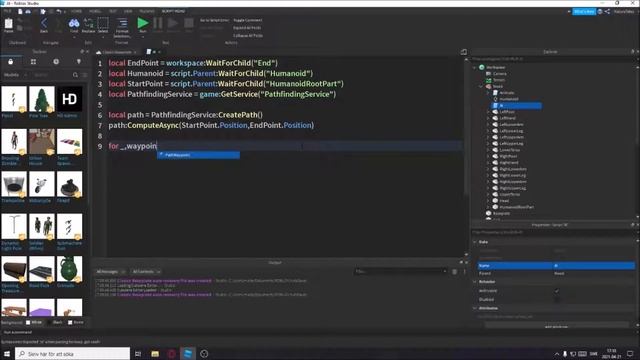Click Collapse All Folds
The image size is (640, 360).
point(248,36)
